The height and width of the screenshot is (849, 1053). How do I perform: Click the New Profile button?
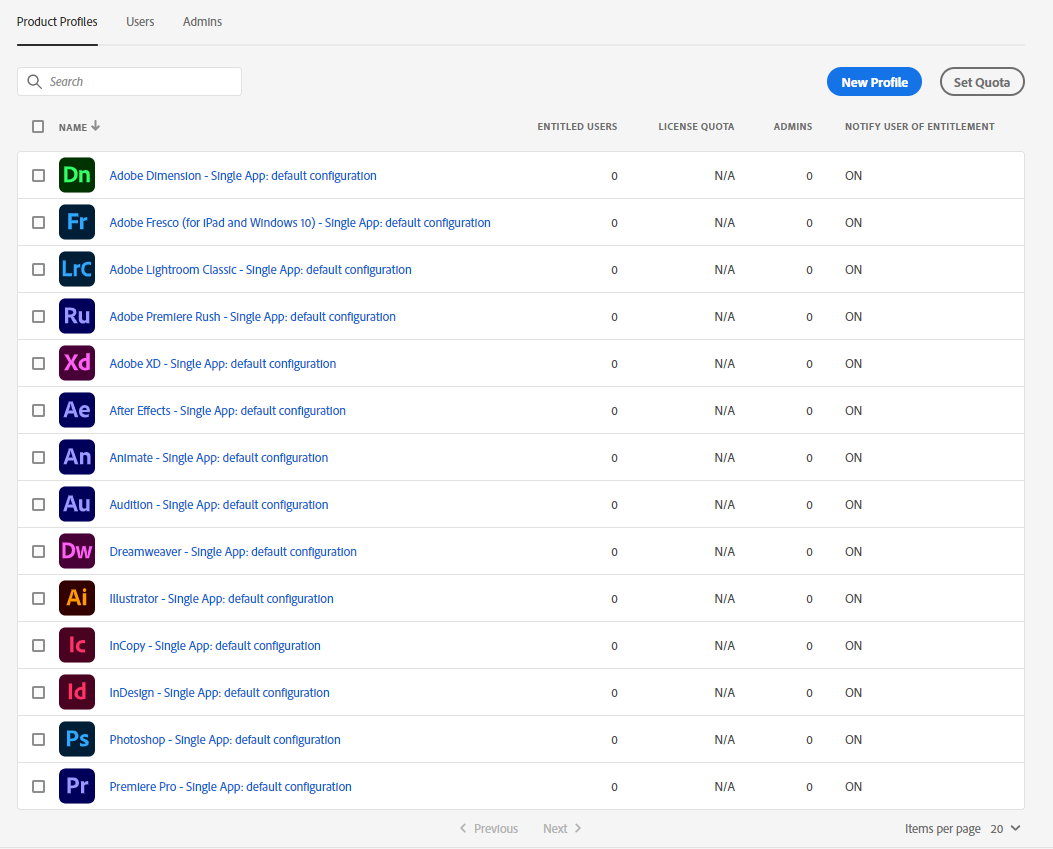click(x=874, y=82)
